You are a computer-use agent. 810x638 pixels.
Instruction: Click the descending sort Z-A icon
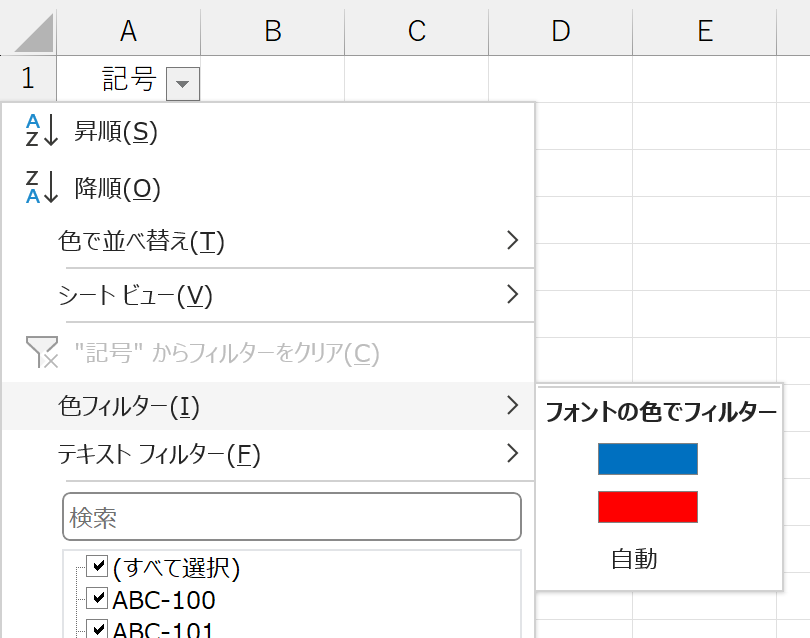[41, 188]
